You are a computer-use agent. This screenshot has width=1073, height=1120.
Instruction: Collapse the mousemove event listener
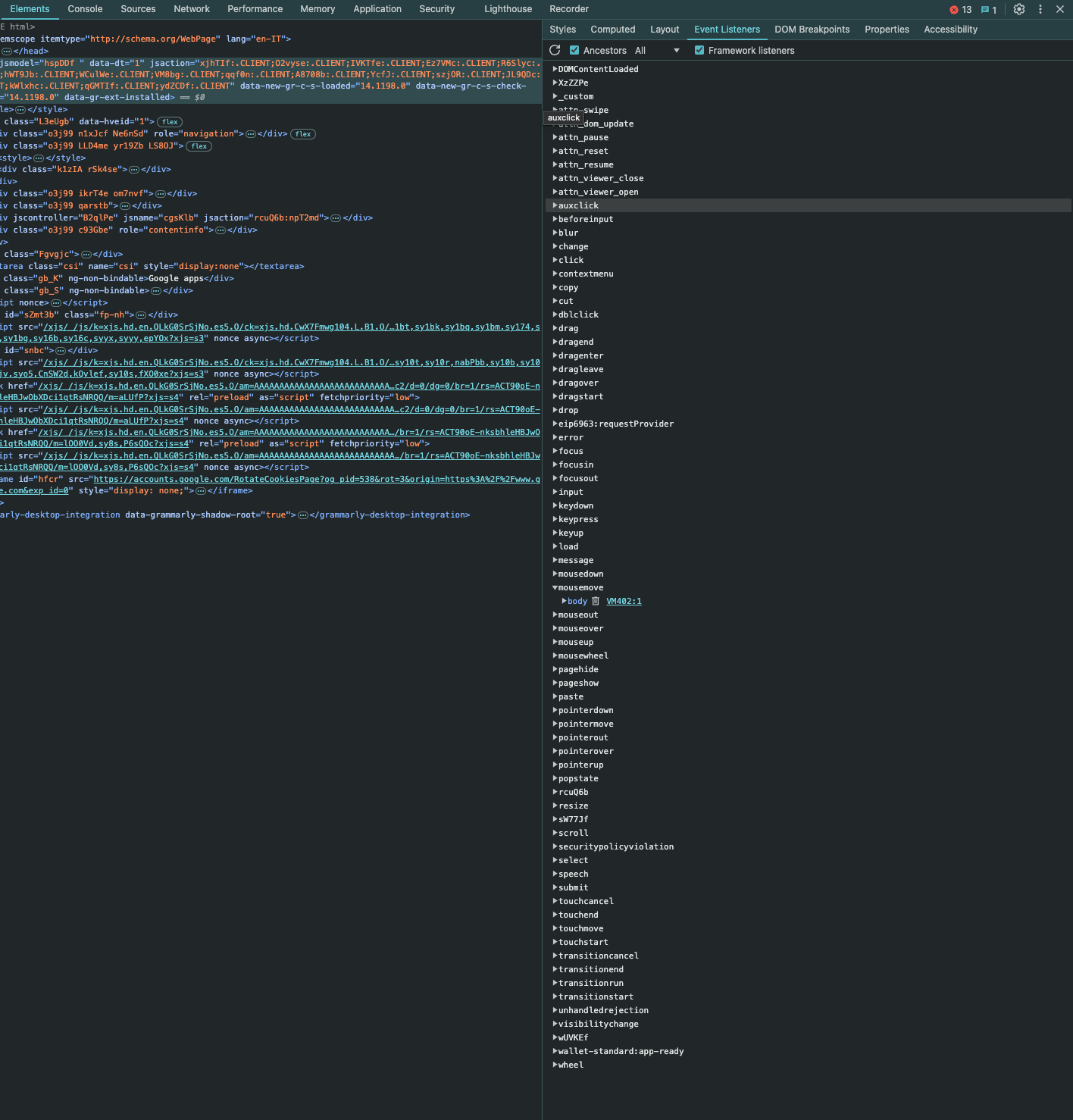pyautogui.click(x=555, y=587)
